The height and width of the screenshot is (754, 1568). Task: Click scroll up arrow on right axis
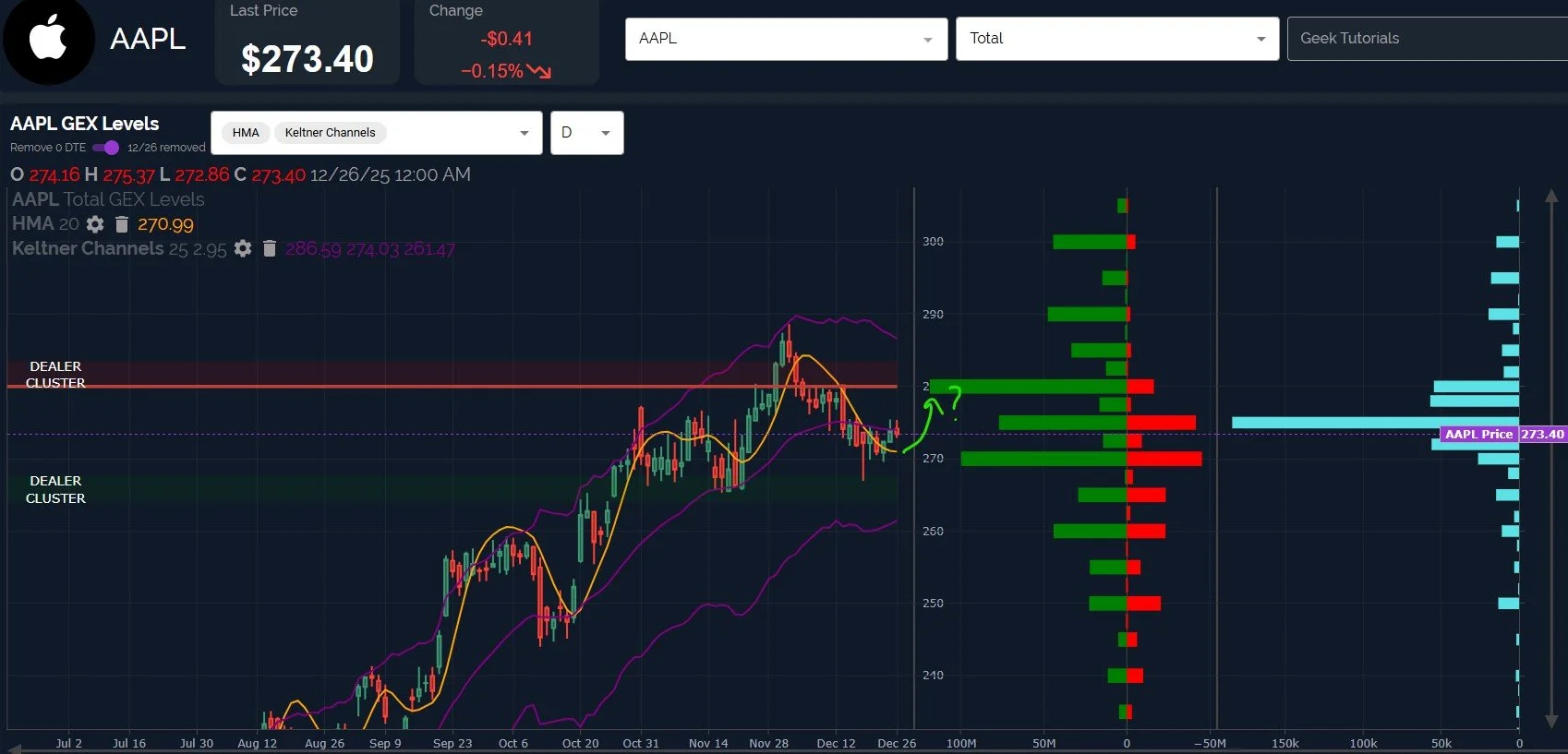(1551, 196)
